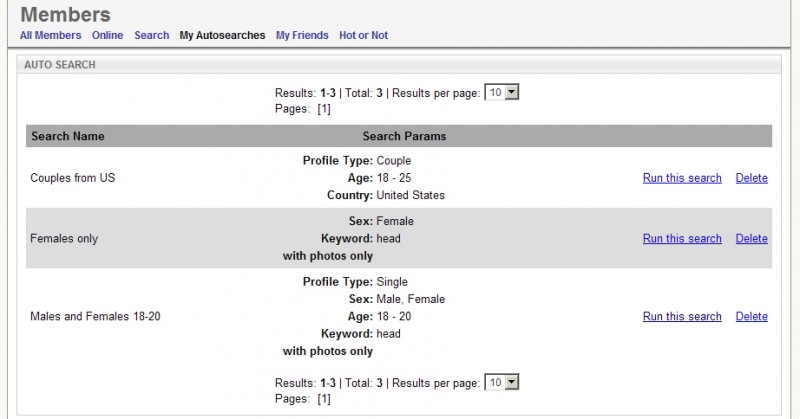The width and height of the screenshot is (800, 419).
Task: Run the Couples from US search
Action: tap(681, 178)
